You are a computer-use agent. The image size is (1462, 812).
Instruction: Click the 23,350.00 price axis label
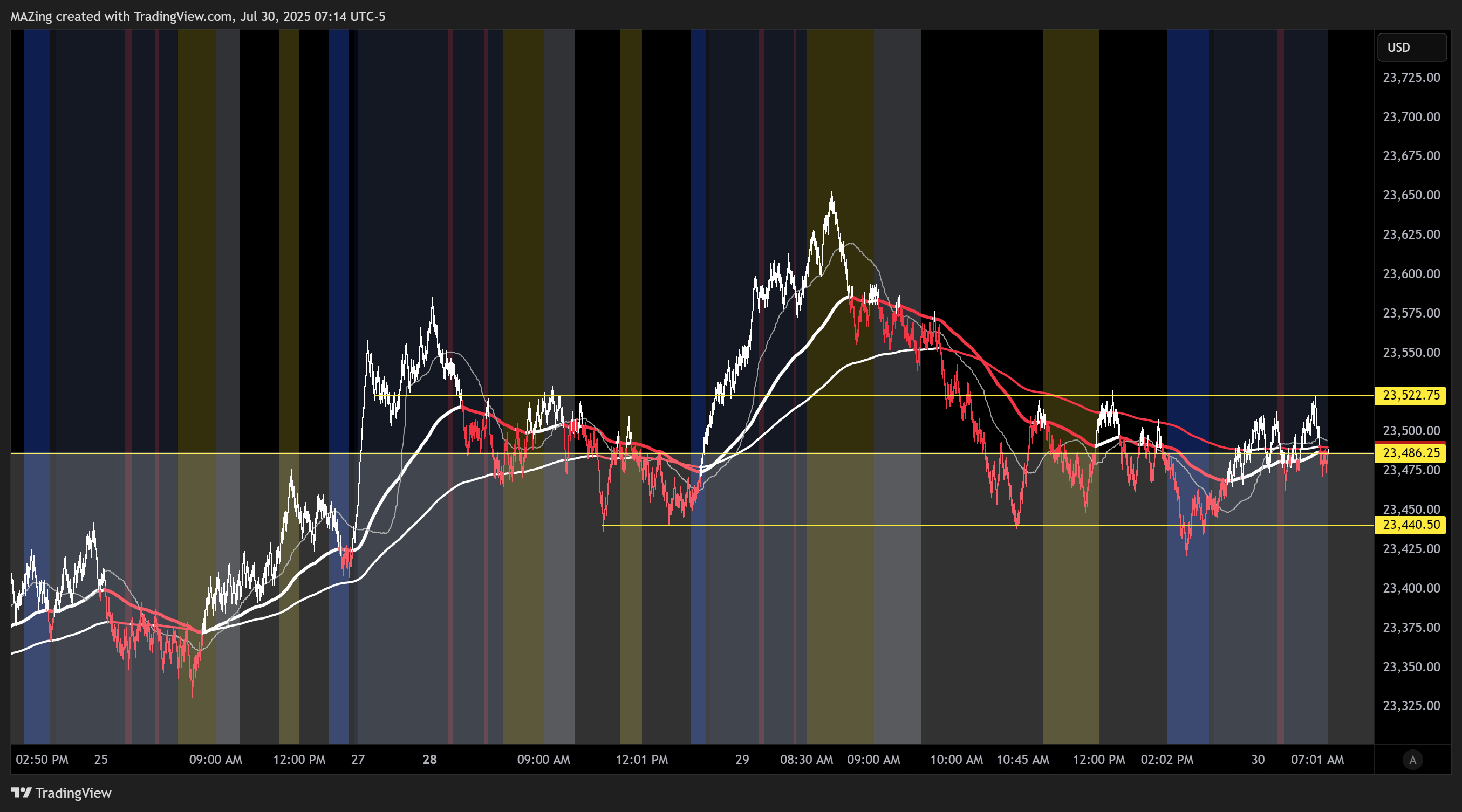[1411, 666]
